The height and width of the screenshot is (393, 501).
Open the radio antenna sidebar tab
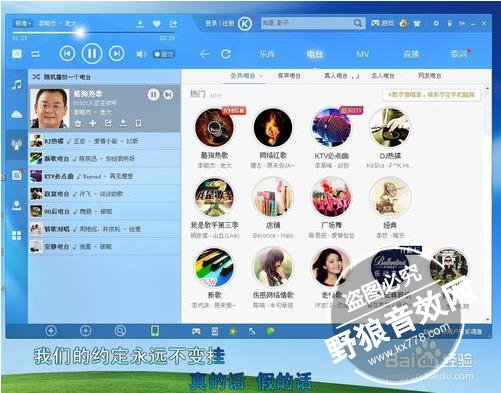17,145
